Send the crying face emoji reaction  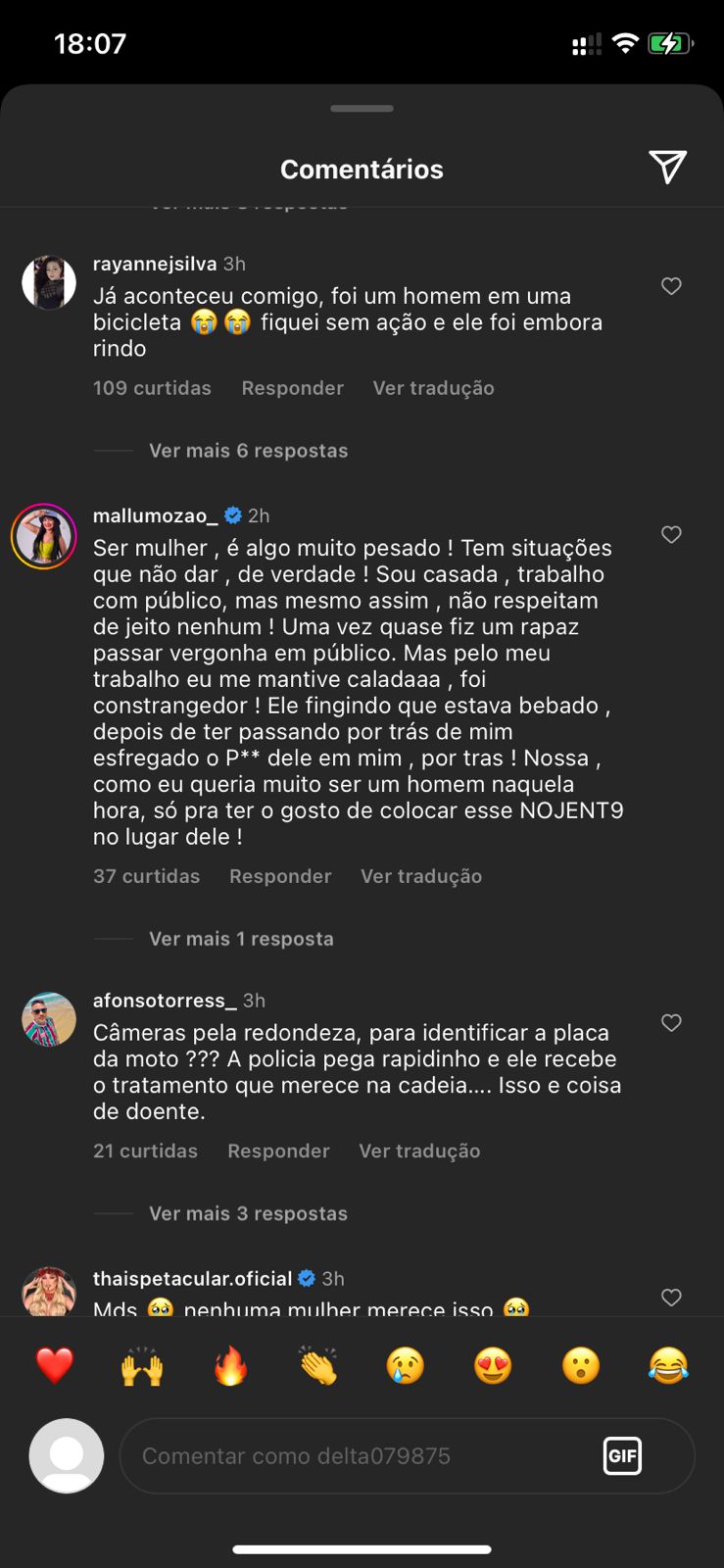coord(406,1365)
